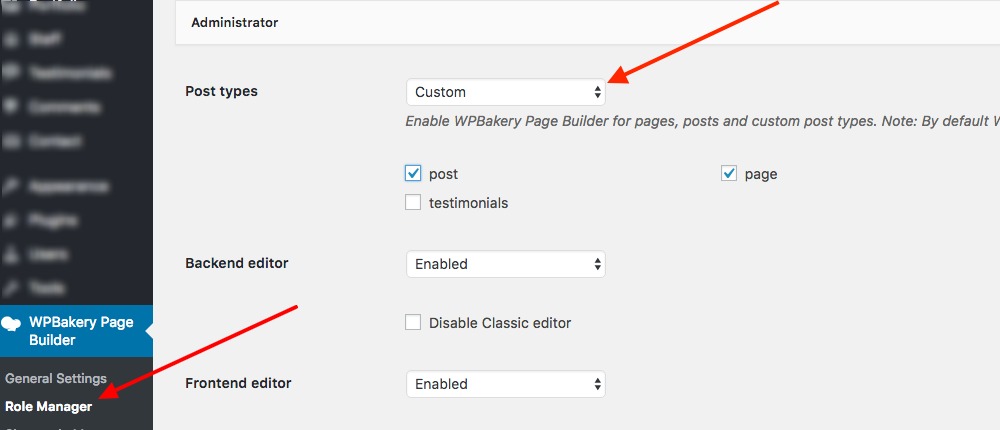
Task: Open General Settings submenu item
Action: pyautogui.click(x=56, y=379)
